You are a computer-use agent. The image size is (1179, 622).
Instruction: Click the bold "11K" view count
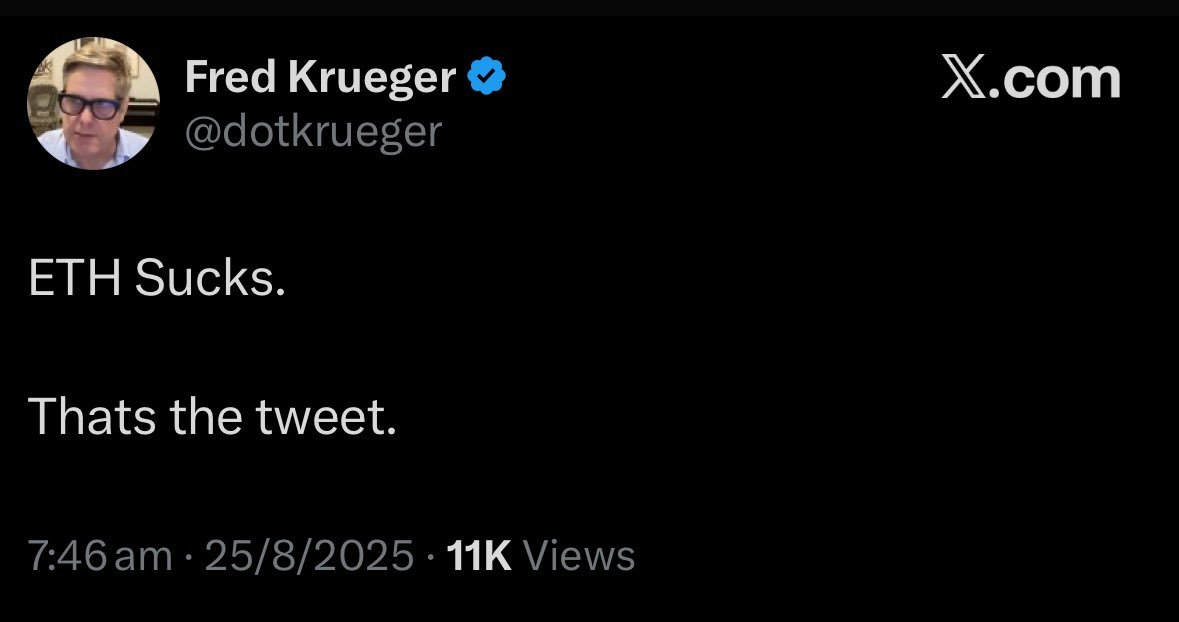click(x=481, y=555)
